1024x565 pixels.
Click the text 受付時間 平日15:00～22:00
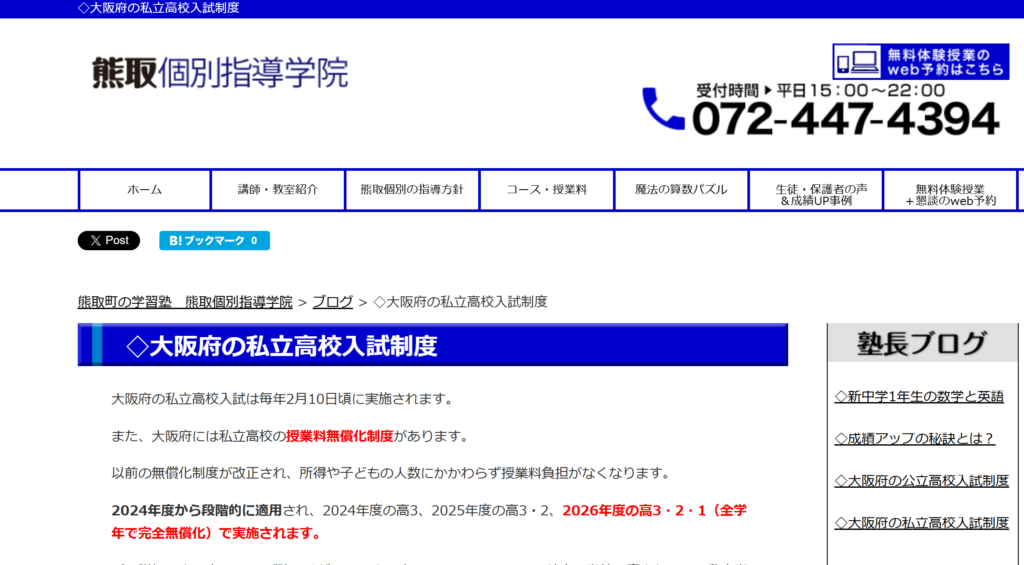click(820, 90)
